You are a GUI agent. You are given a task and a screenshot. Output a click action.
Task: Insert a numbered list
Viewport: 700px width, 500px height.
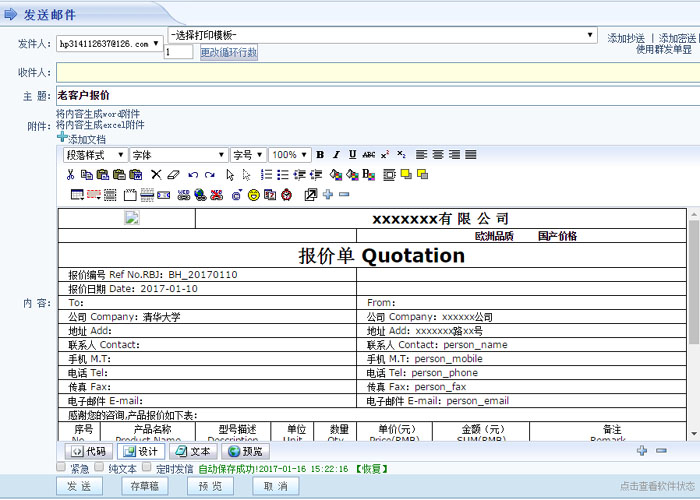(x=266, y=175)
